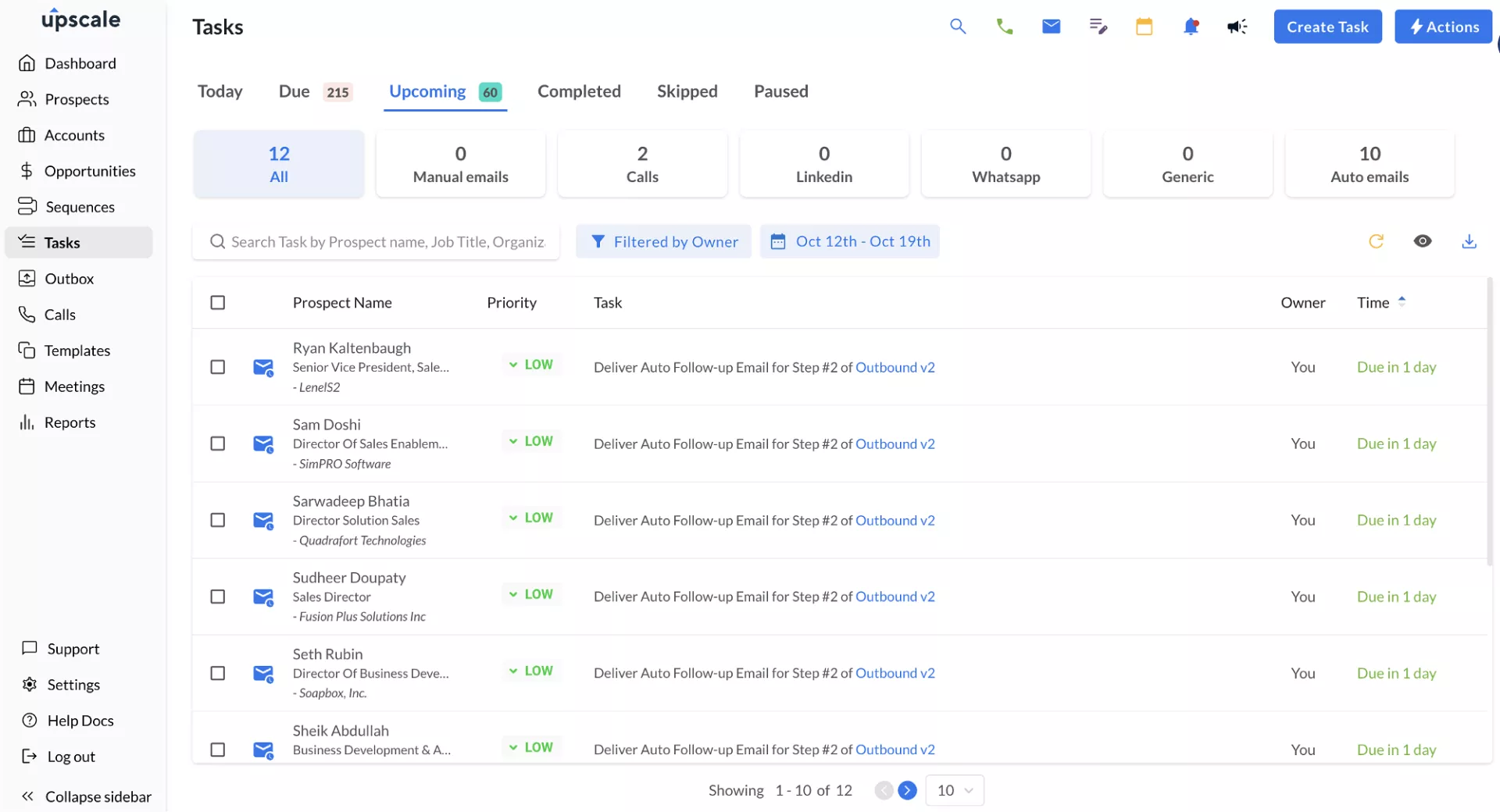Viewport: 1500px width, 812px height.
Task: Click the Create Task button
Action: (x=1327, y=27)
